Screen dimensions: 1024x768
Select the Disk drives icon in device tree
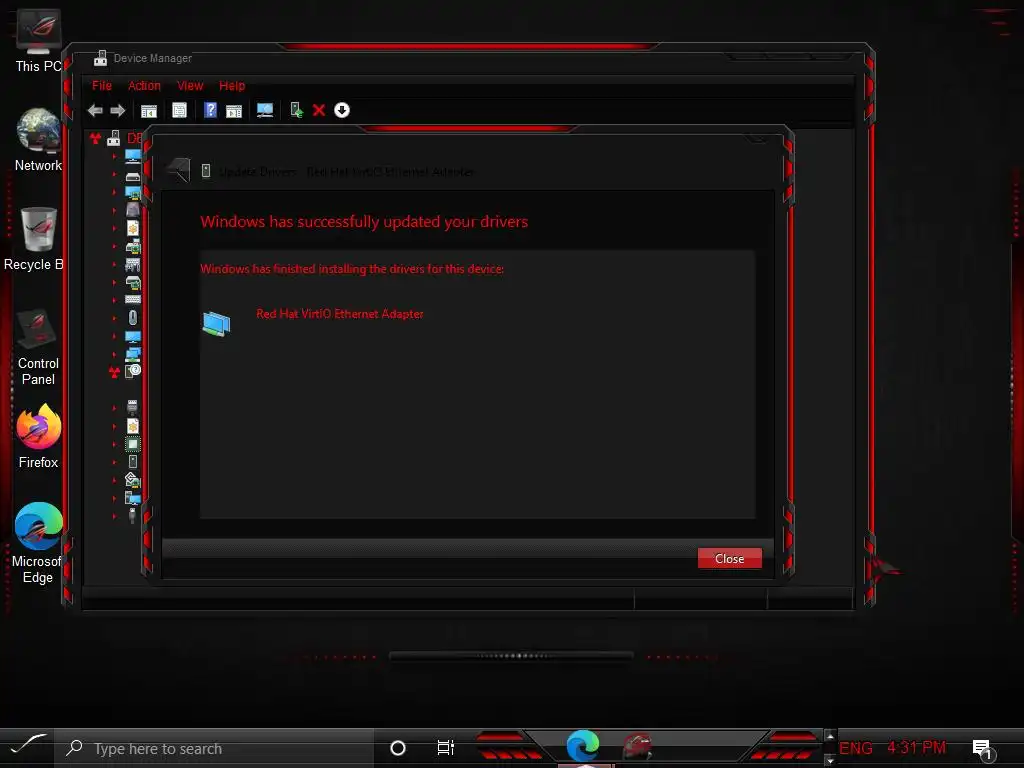(133, 176)
